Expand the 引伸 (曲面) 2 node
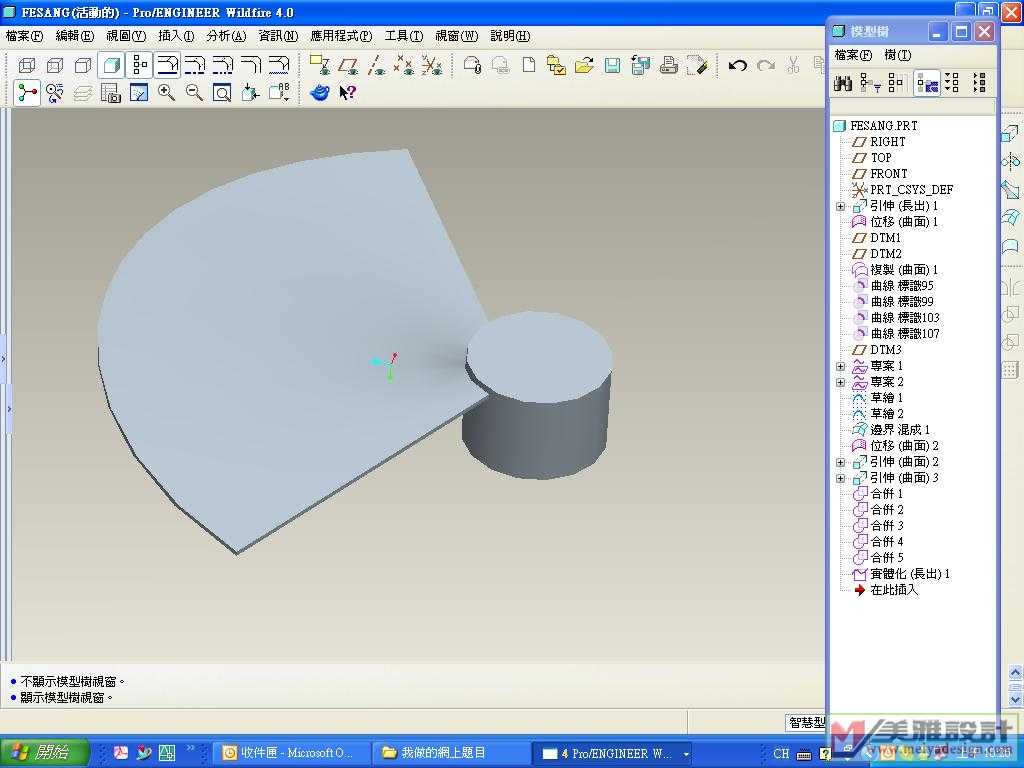The height and width of the screenshot is (768, 1024). pyautogui.click(x=840, y=462)
